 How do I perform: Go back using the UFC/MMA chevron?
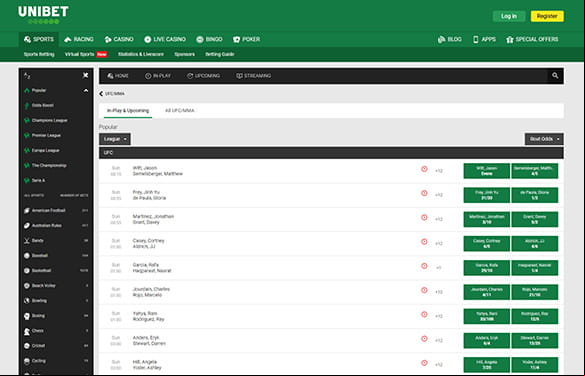[x=101, y=94]
